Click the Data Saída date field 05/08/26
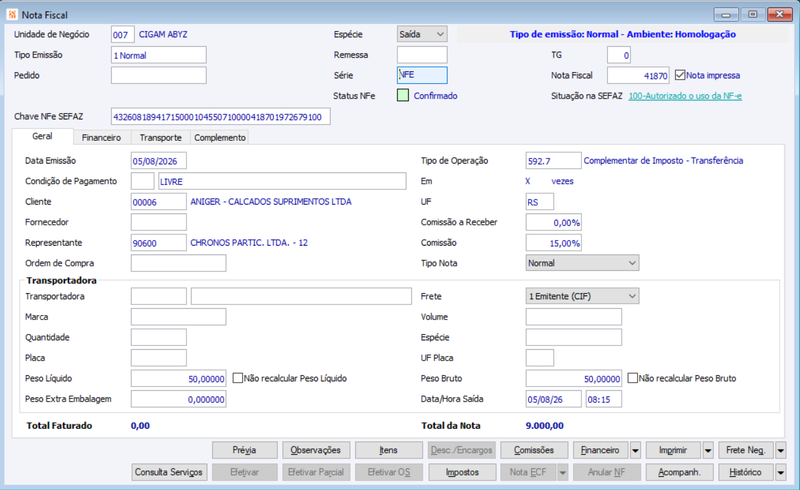 [554, 399]
